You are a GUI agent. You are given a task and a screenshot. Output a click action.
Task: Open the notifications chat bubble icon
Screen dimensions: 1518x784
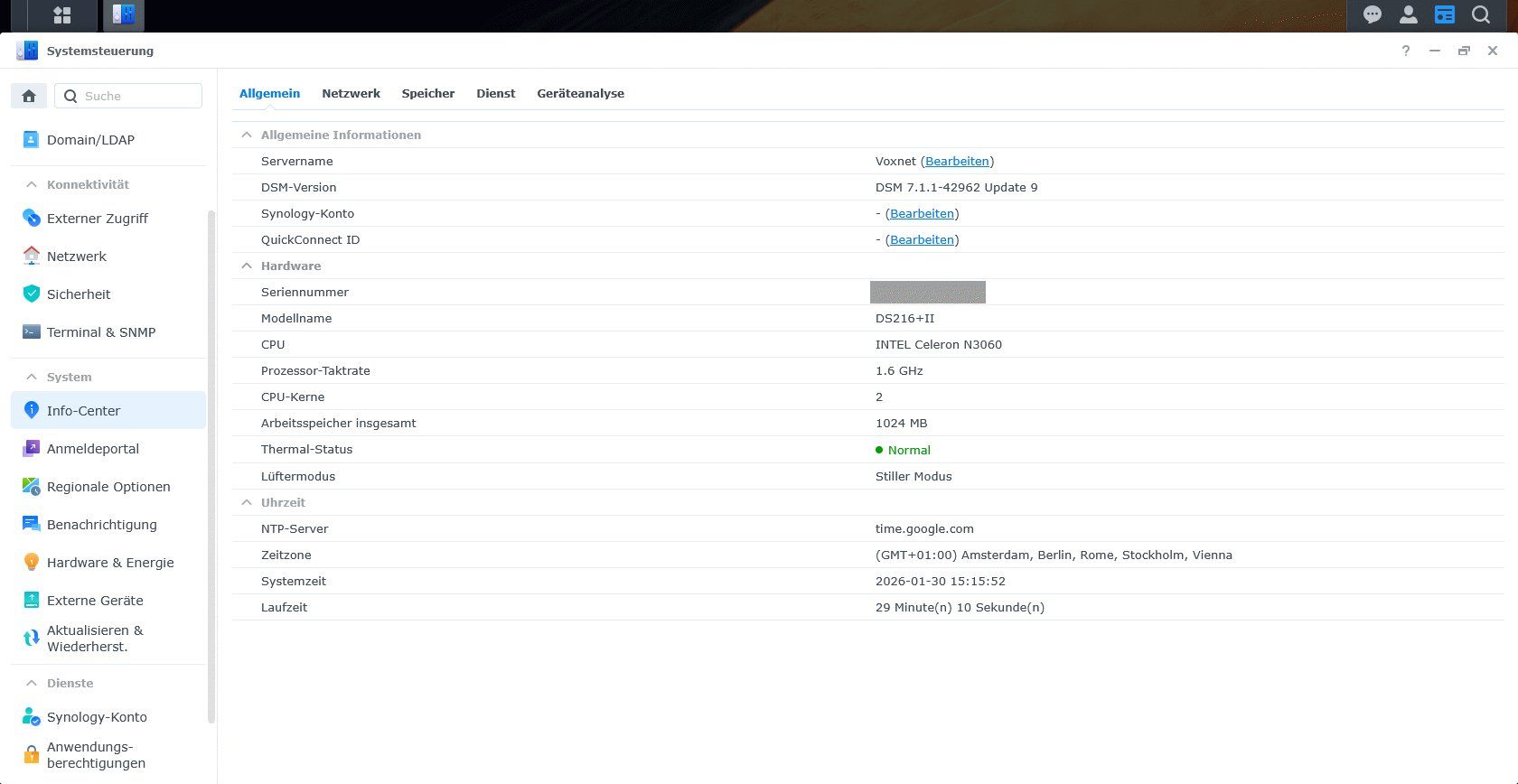(x=1373, y=15)
